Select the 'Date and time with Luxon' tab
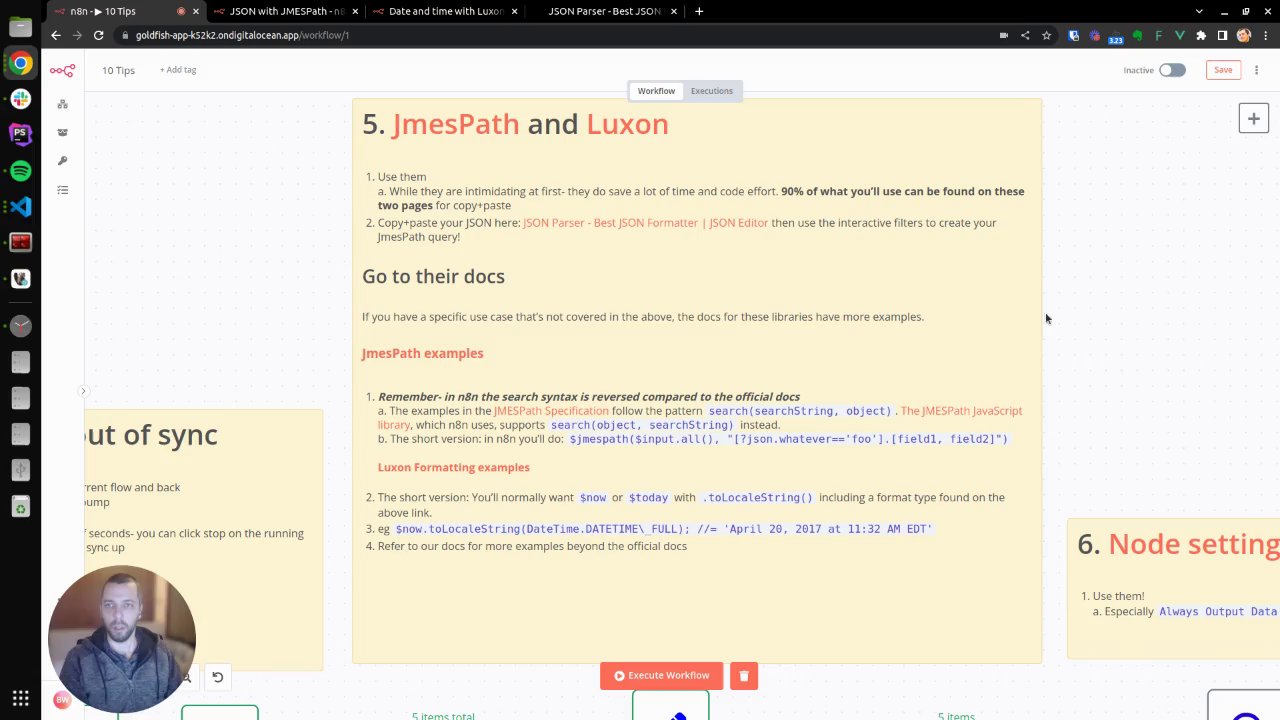Screen dimensions: 1280x720 tap(445, 12)
